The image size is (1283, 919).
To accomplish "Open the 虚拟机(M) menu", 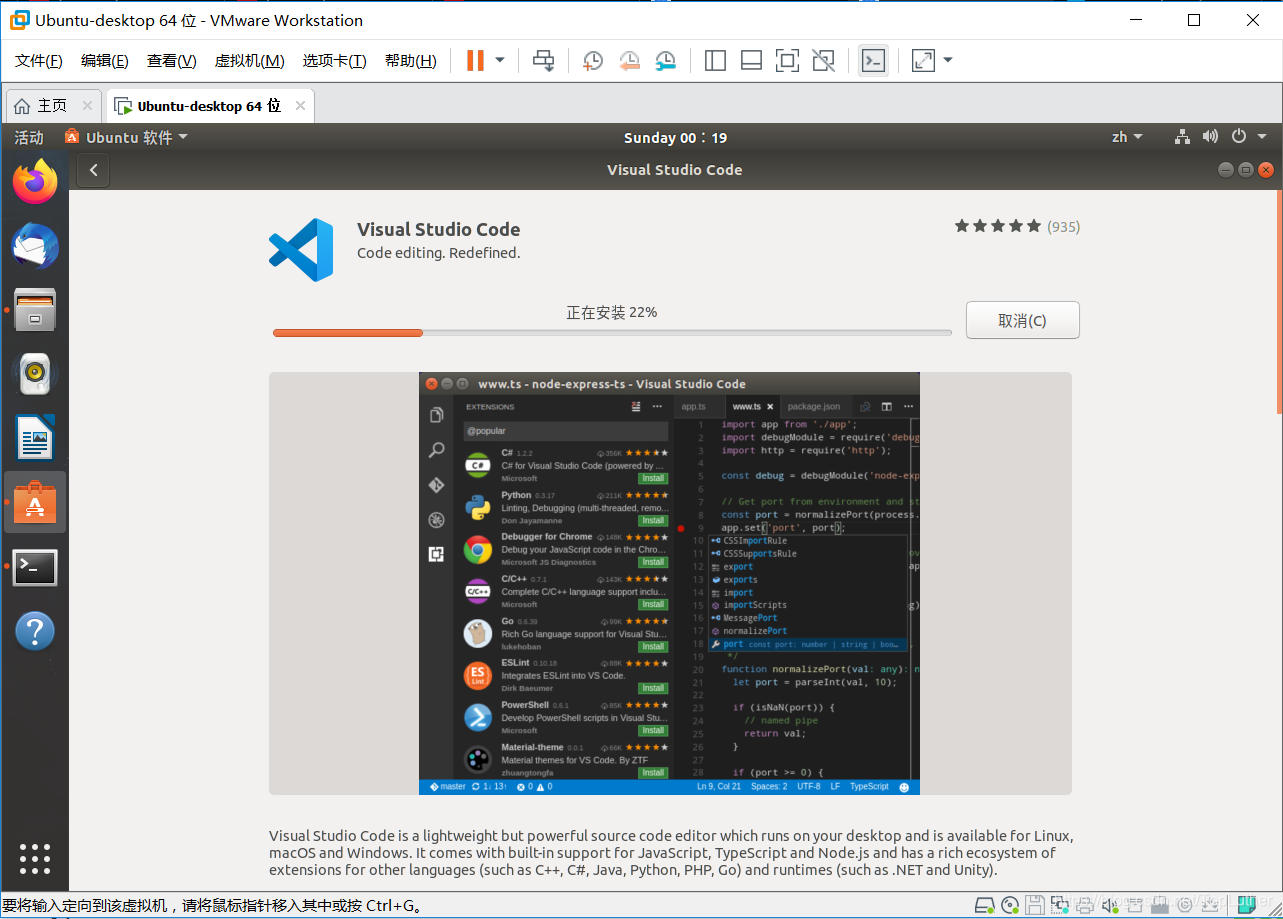I will tap(250, 61).
